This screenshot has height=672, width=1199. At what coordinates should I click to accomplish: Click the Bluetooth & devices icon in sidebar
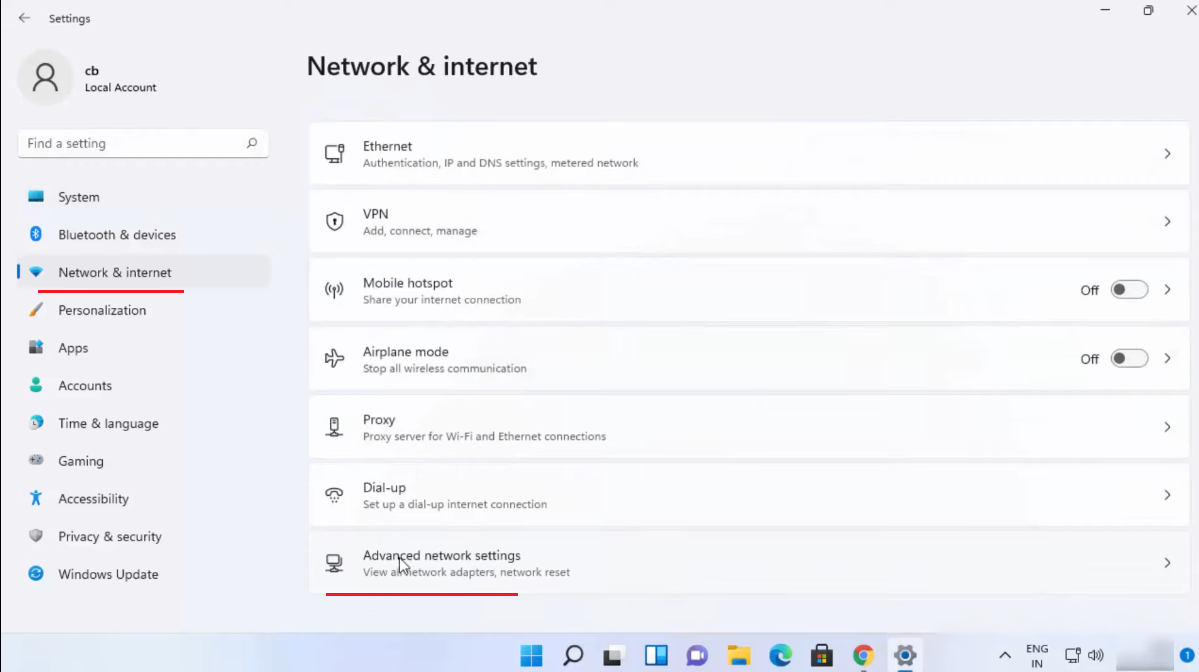(x=36, y=234)
